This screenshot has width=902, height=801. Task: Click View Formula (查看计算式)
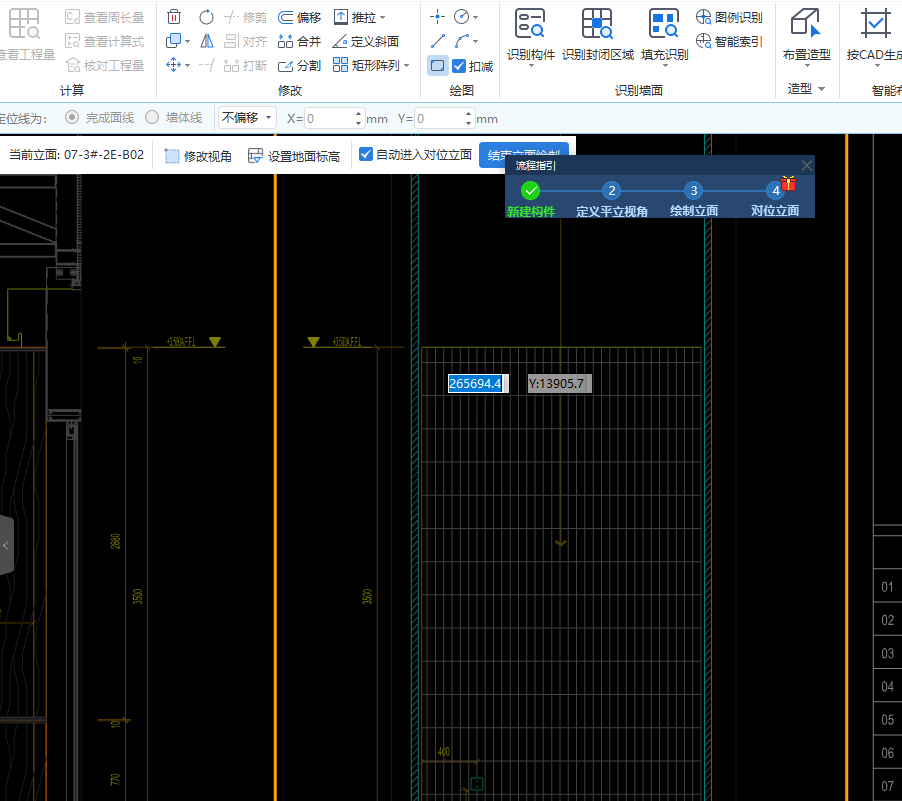105,41
